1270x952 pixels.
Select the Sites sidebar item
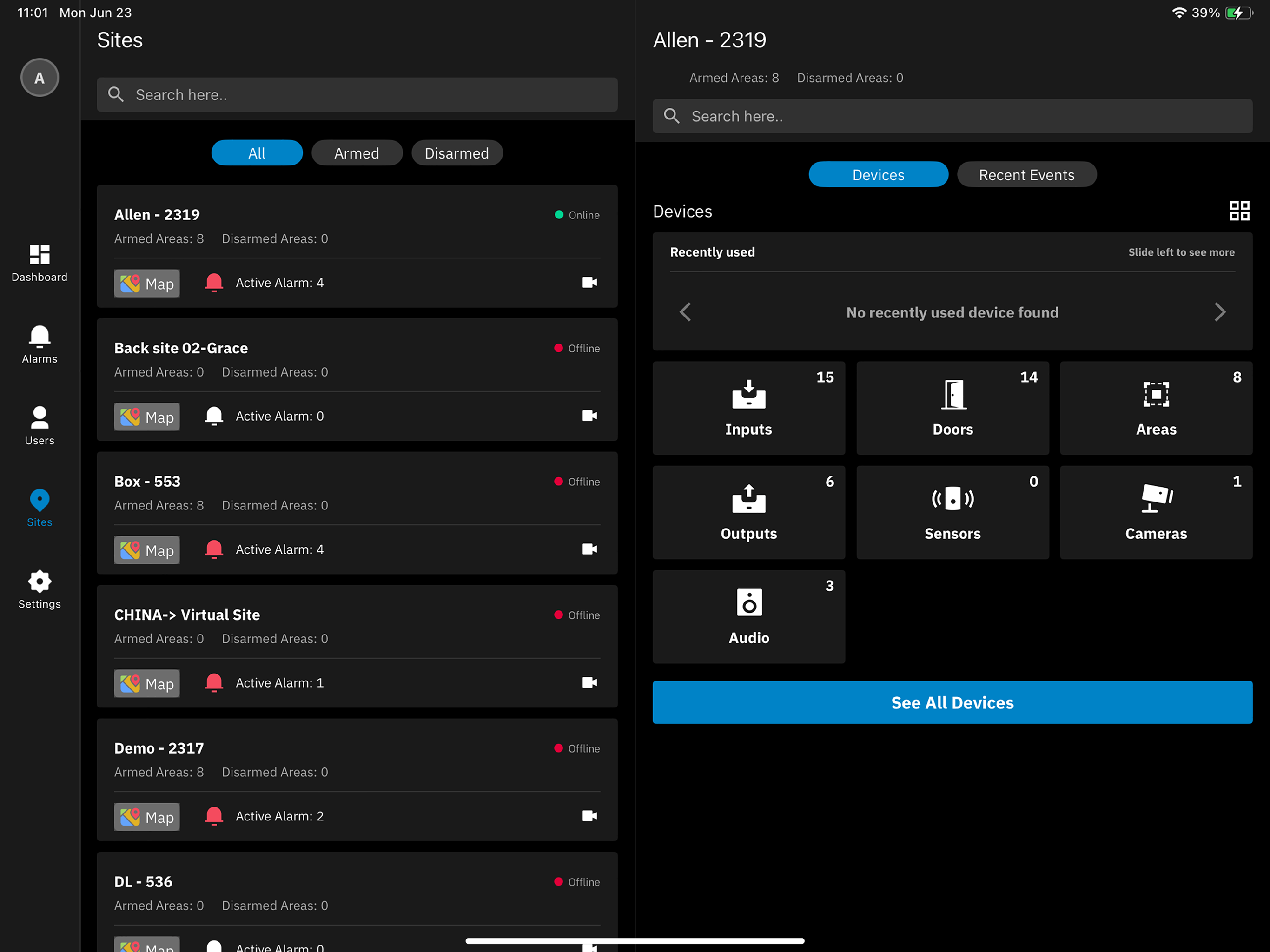(x=39, y=508)
